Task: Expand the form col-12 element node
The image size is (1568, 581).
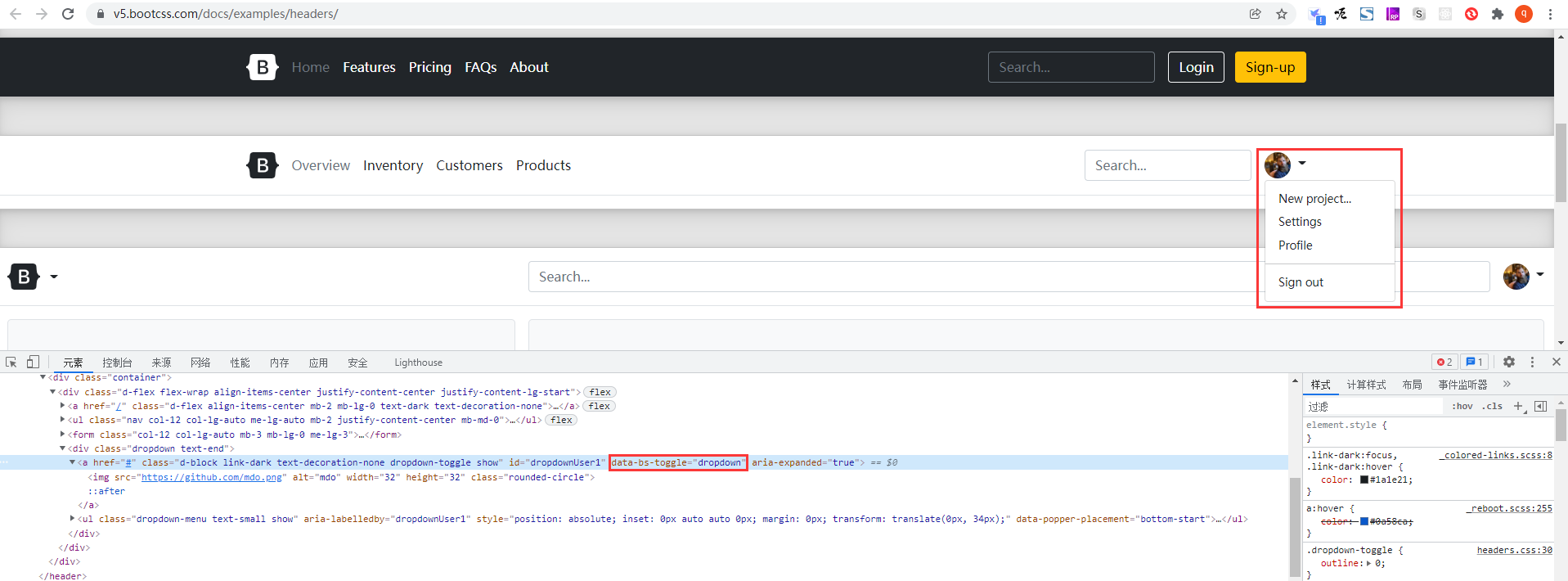Action: tap(63, 435)
